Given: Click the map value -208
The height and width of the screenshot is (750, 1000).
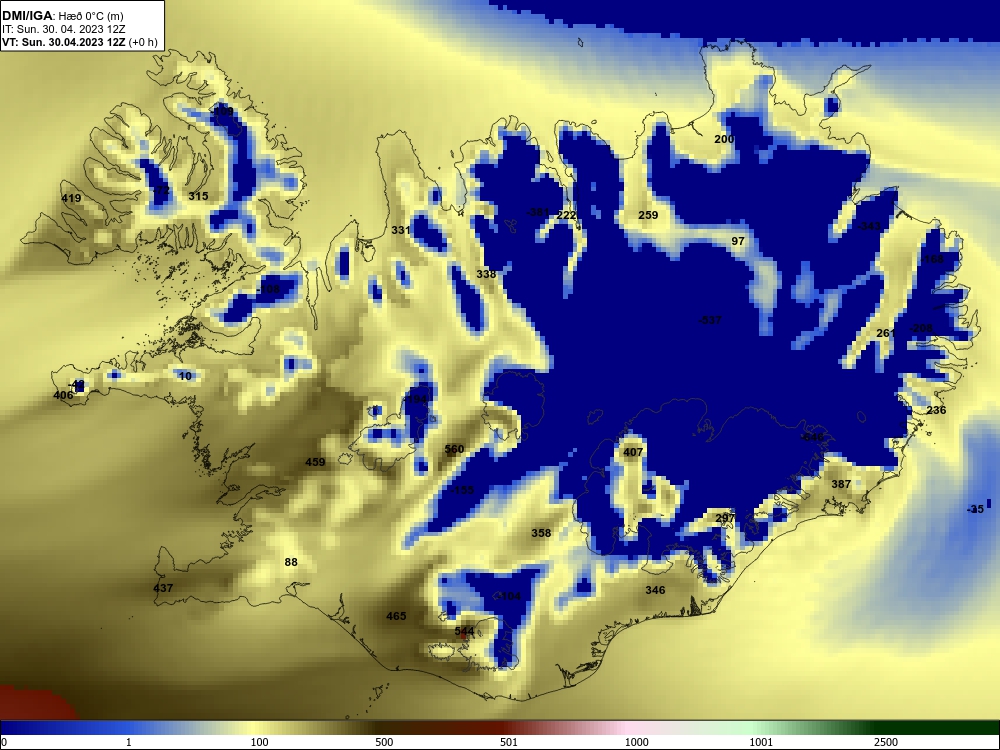Looking at the screenshot, I should [921, 328].
